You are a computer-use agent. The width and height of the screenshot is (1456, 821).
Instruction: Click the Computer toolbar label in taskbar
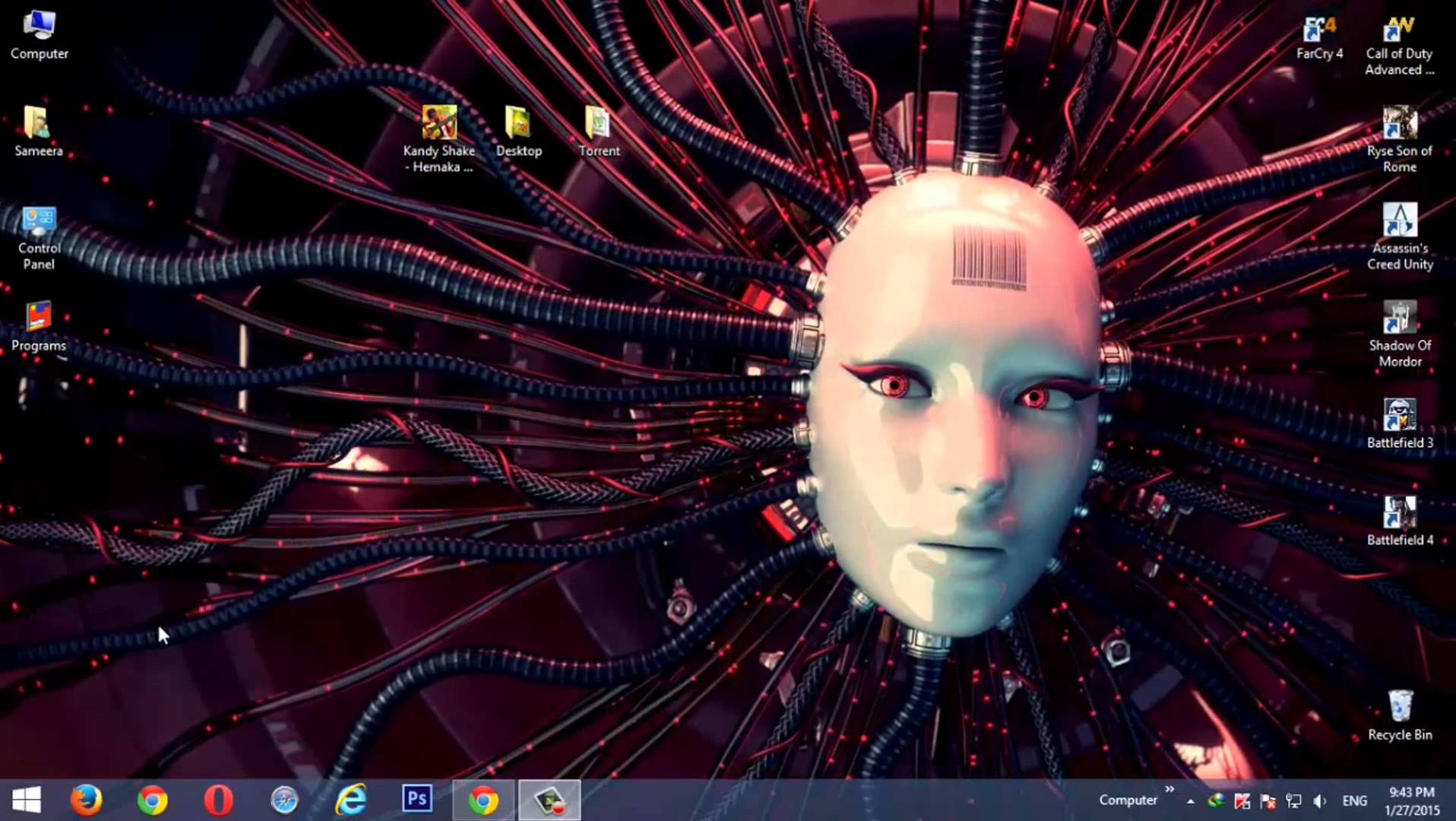point(1128,800)
